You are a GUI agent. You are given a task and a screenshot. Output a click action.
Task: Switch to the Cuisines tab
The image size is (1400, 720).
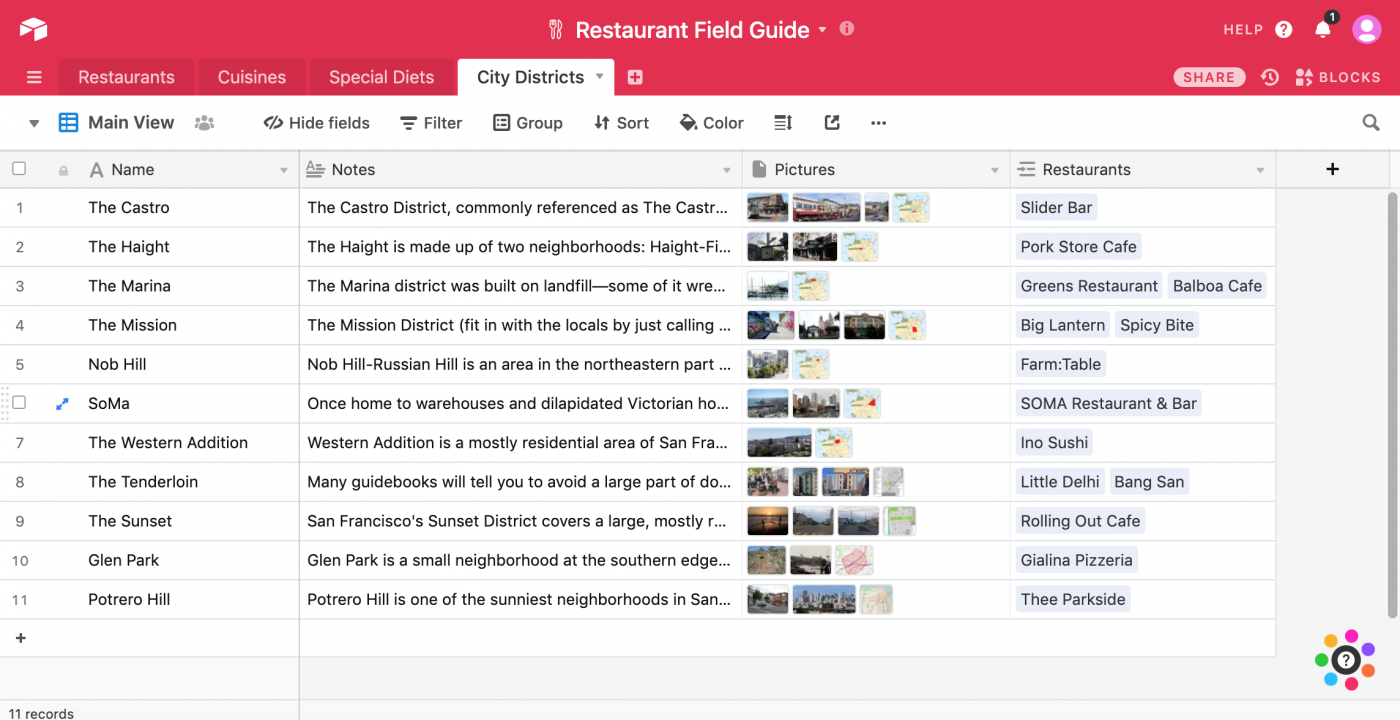click(252, 77)
